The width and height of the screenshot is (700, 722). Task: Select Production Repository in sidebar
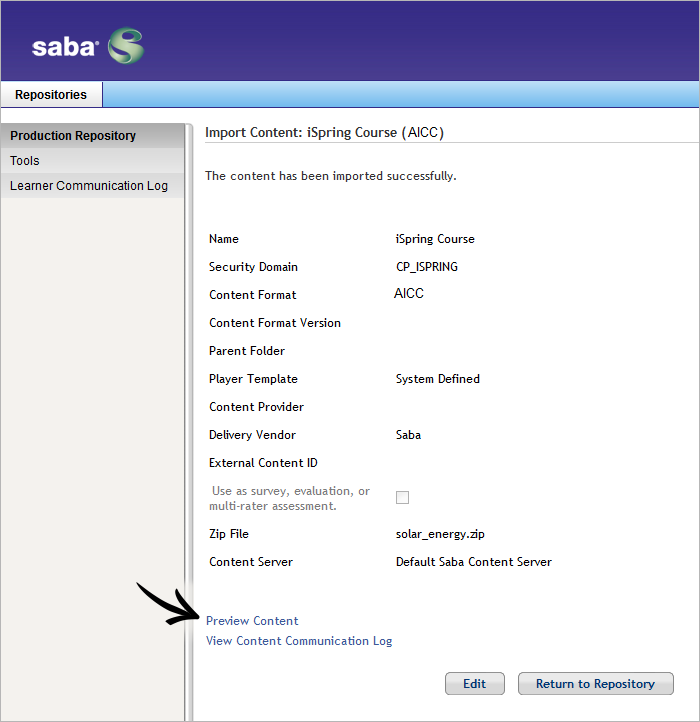coord(93,136)
